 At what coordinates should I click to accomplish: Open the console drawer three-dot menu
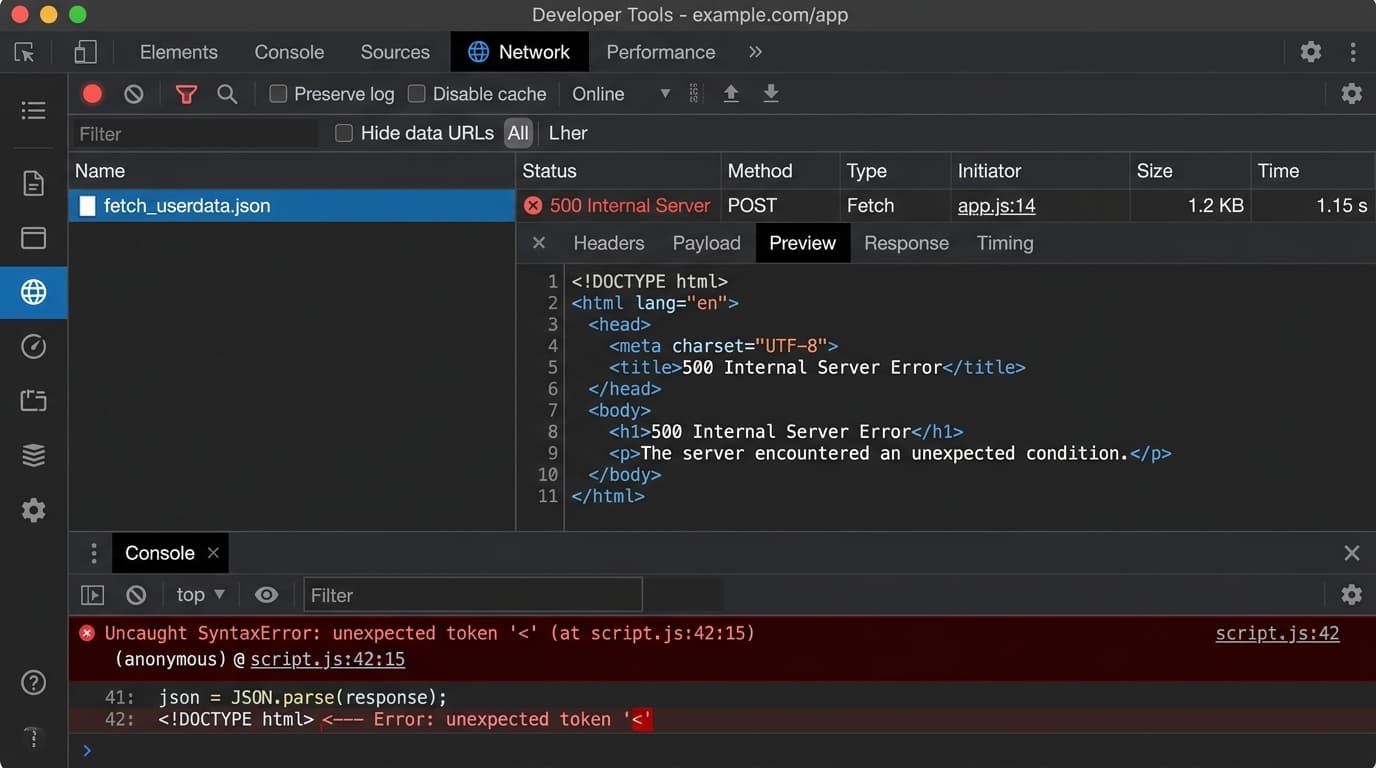[x=93, y=553]
